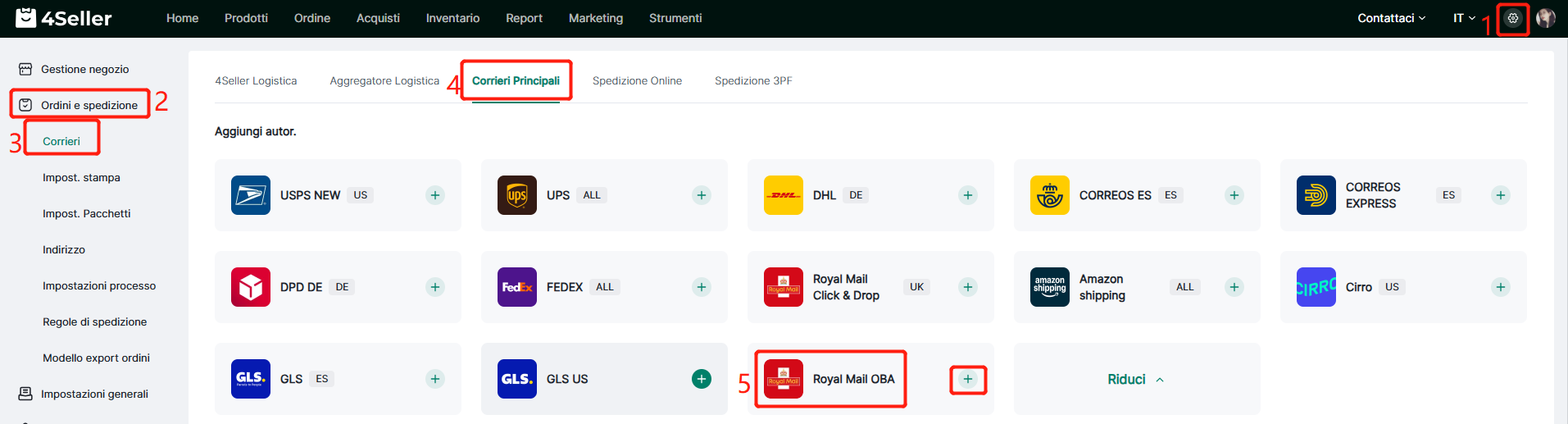Open the Ordine menu
1568x424 pixels.
coord(312,18)
